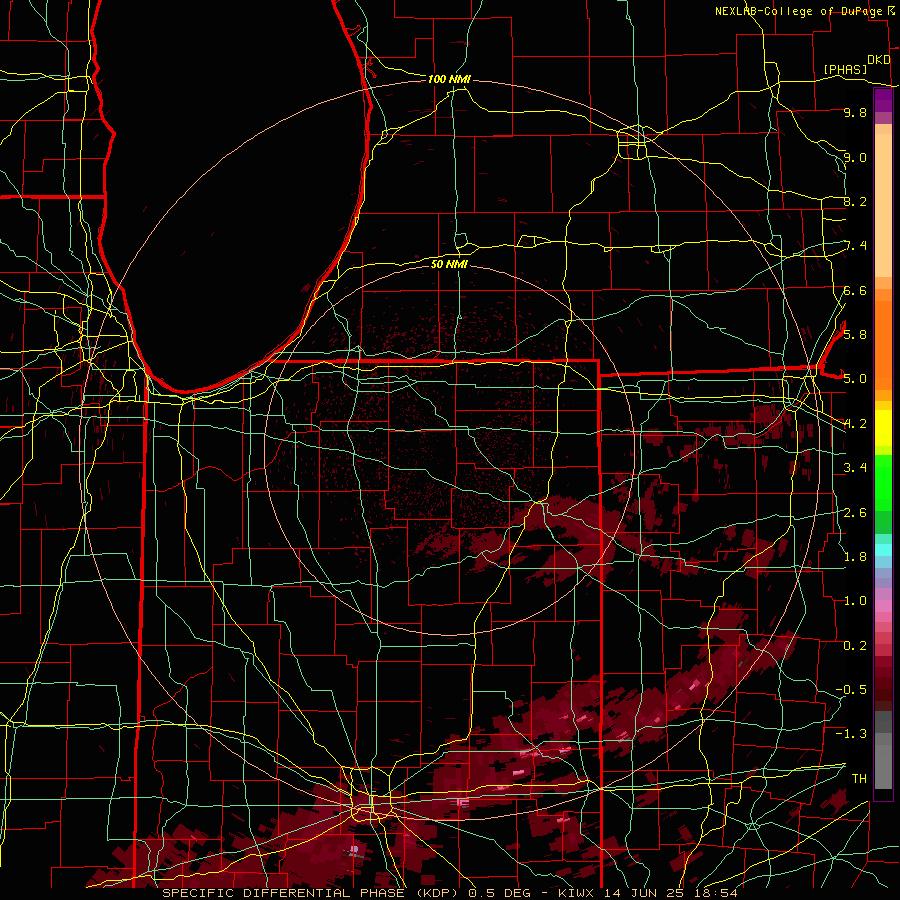Click the 100 NMI range ring label

pos(449,79)
